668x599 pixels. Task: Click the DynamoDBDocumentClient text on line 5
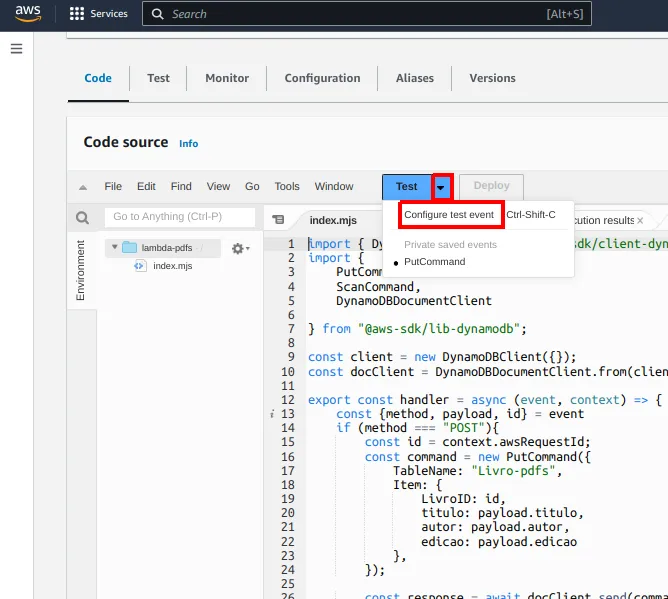414,301
